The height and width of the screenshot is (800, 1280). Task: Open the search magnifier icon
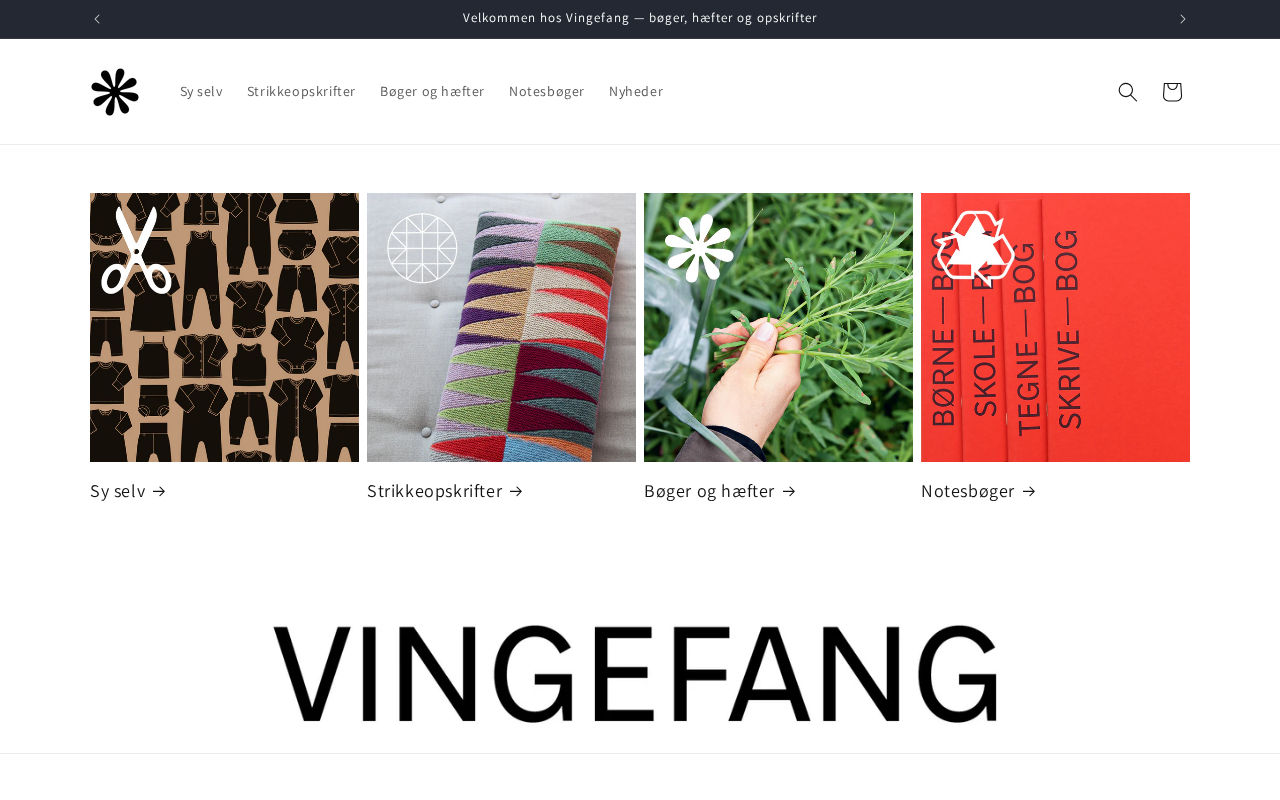coord(1128,92)
